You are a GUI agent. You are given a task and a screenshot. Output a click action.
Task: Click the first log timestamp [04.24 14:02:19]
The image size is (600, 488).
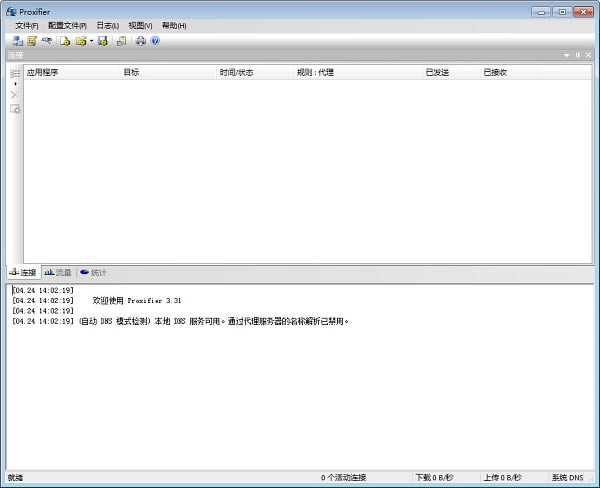pos(43,291)
